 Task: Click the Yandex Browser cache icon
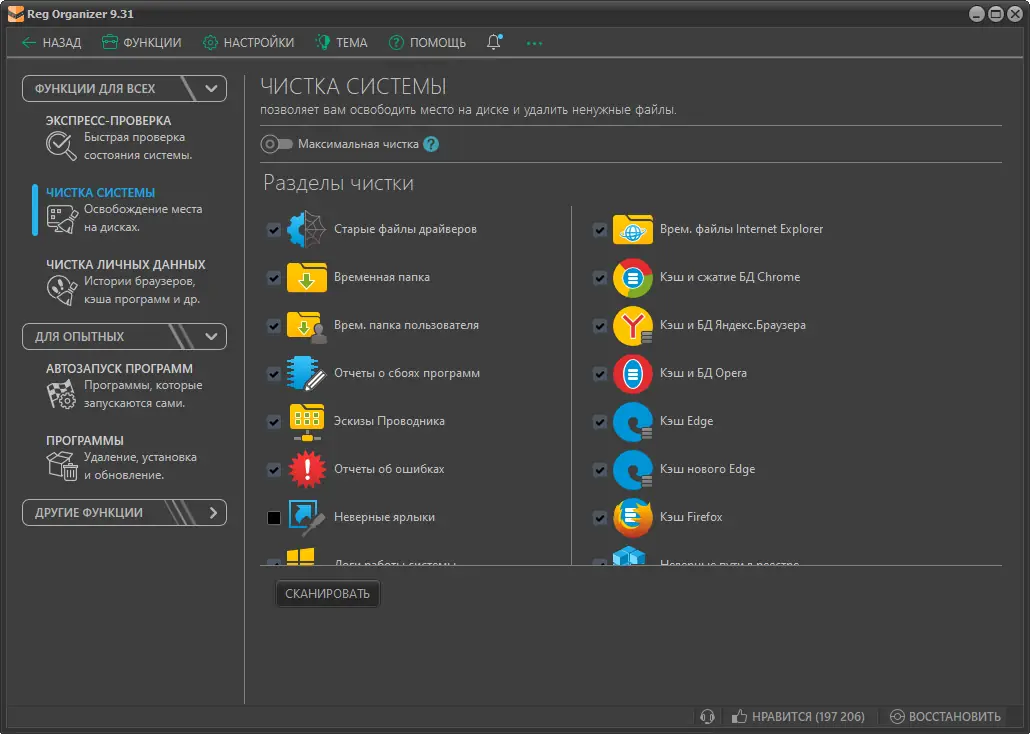pos(632,326)
